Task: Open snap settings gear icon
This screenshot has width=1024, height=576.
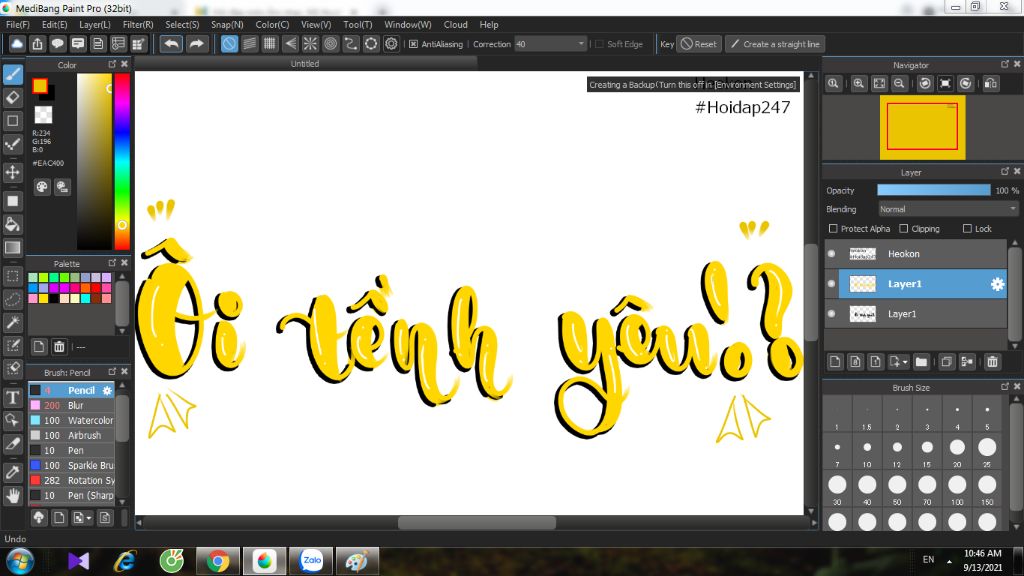Action: [x=391, y=44]
